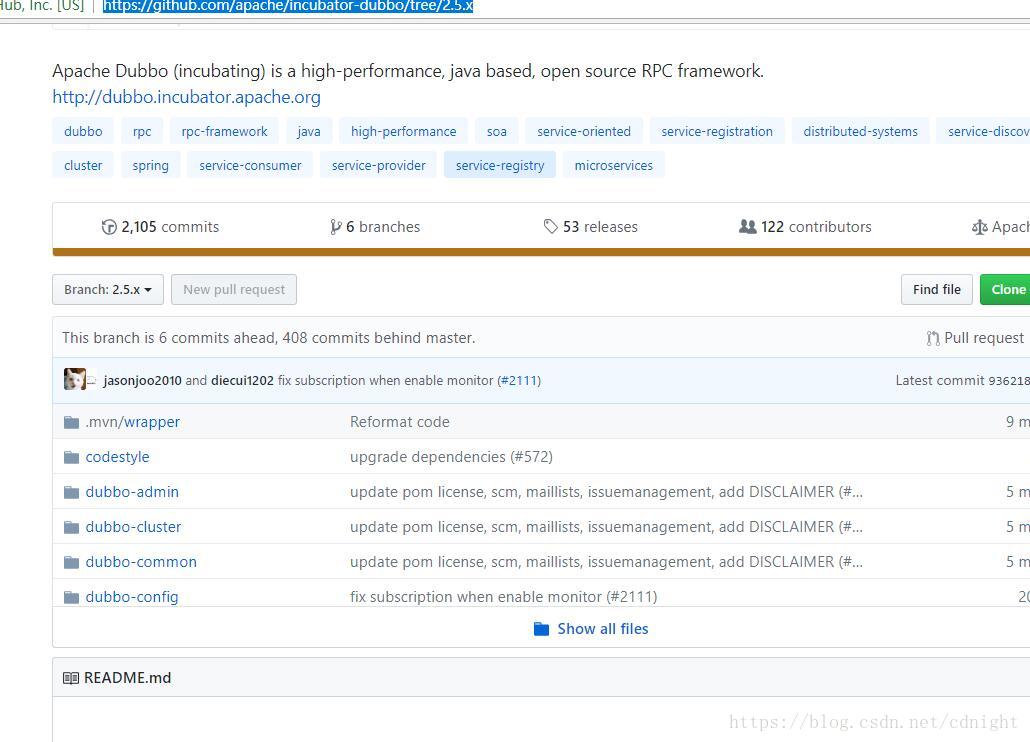Image resolution: width=1030 pixels, height=742 pixels.
Task: Select the cluster topic tag
Action: click(83, 165)
